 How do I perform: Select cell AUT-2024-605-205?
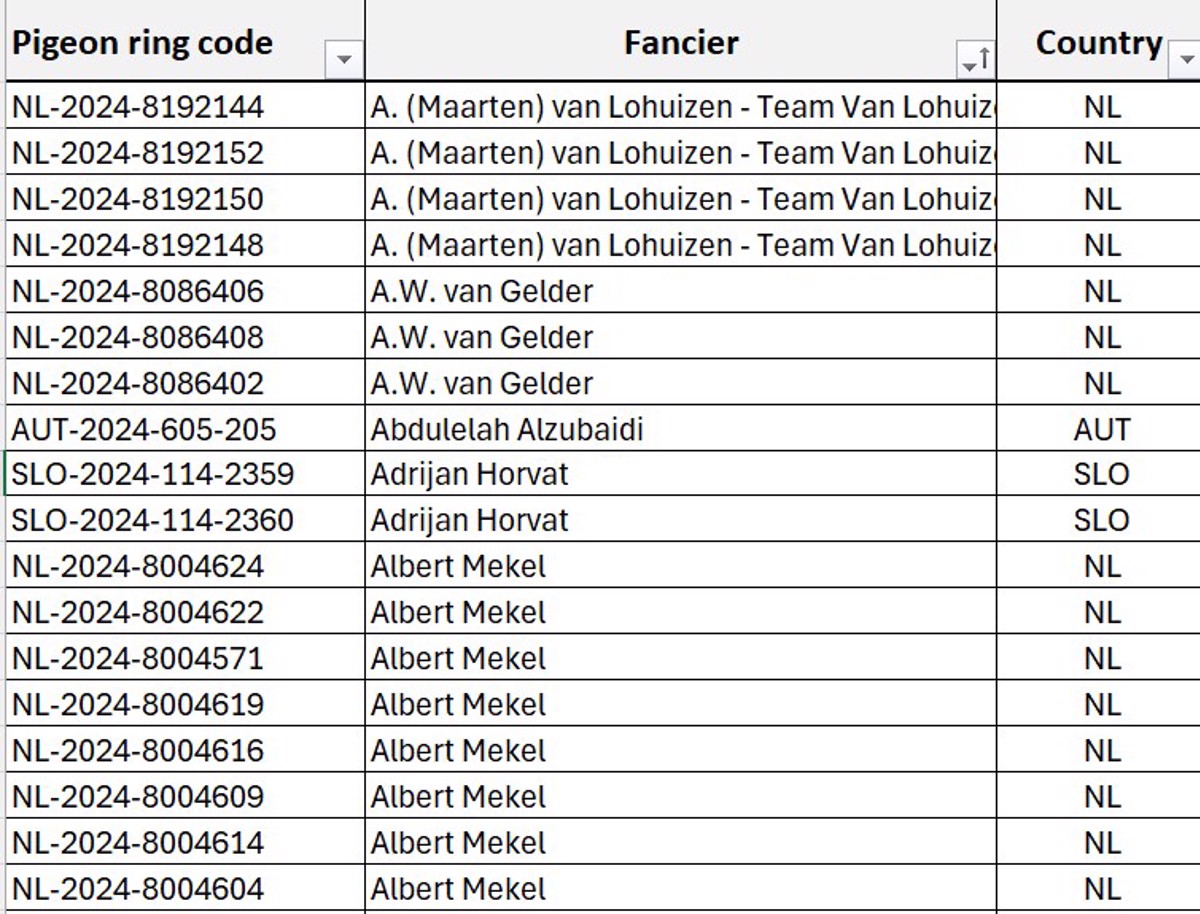point(185,429)
